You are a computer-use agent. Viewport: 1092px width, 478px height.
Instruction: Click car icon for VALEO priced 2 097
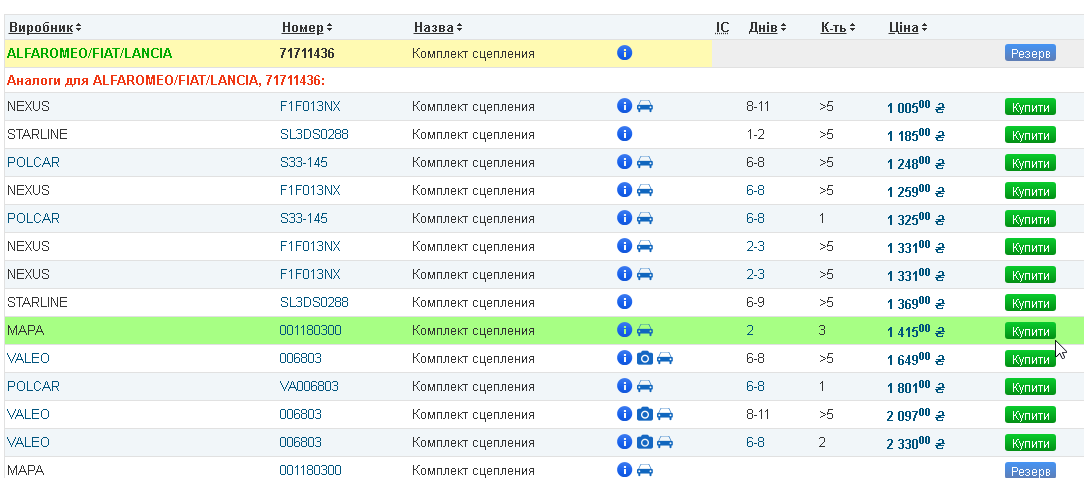(665, 414)
